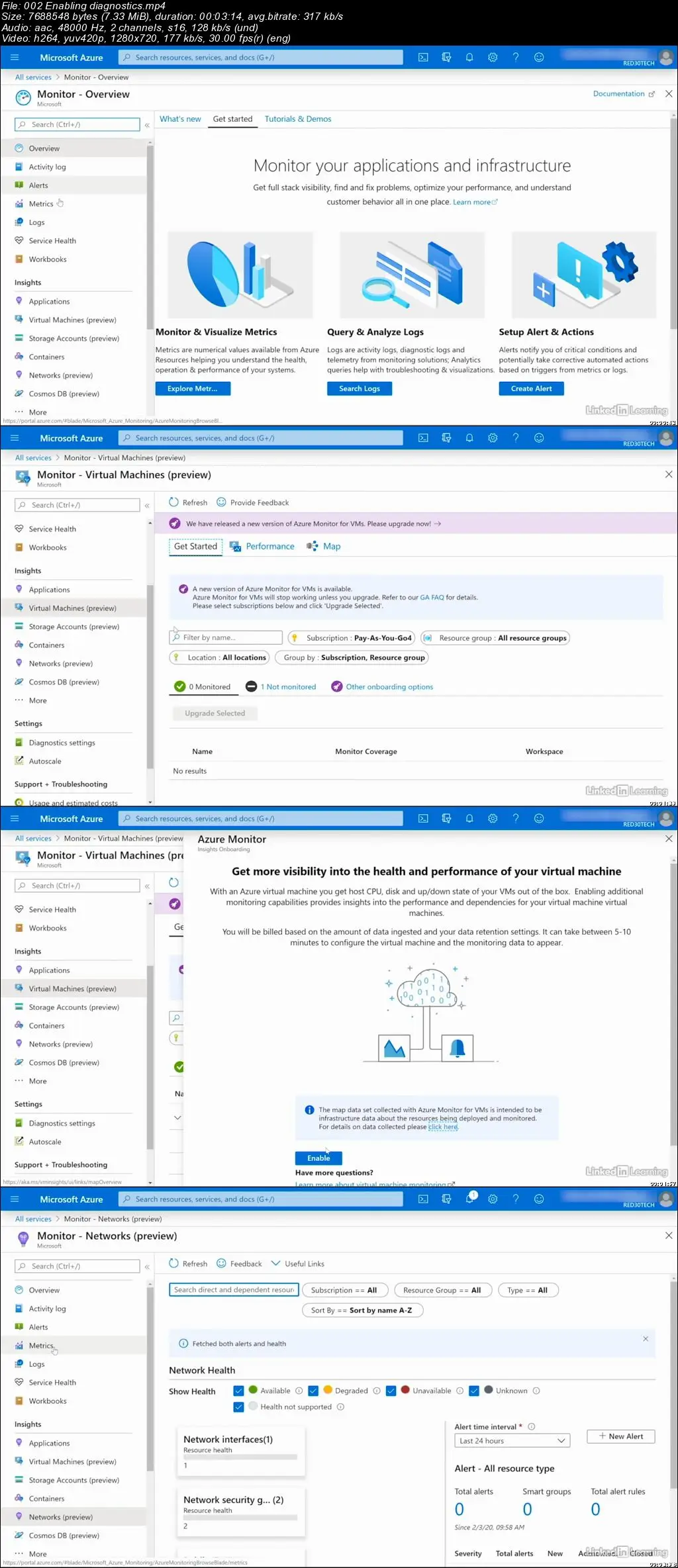Open Location: All locations filter

pos(219,657)
